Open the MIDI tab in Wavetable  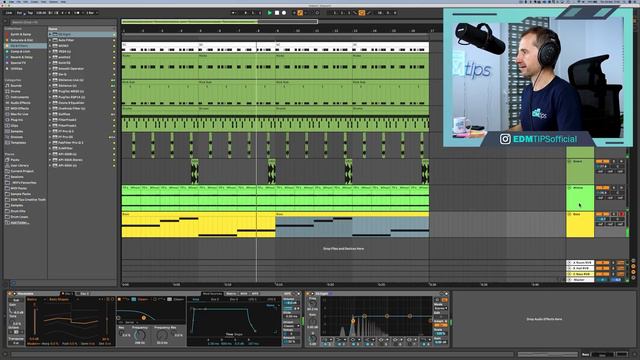coord(244,293)
